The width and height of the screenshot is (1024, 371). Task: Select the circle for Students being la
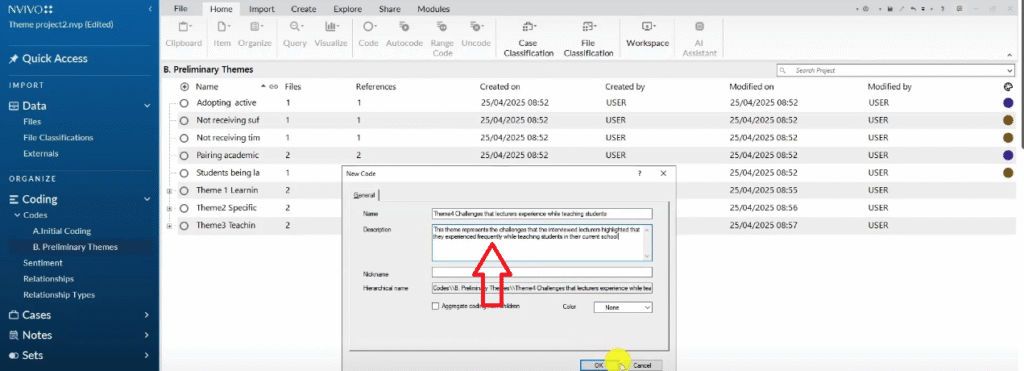(x=184, y=173)
